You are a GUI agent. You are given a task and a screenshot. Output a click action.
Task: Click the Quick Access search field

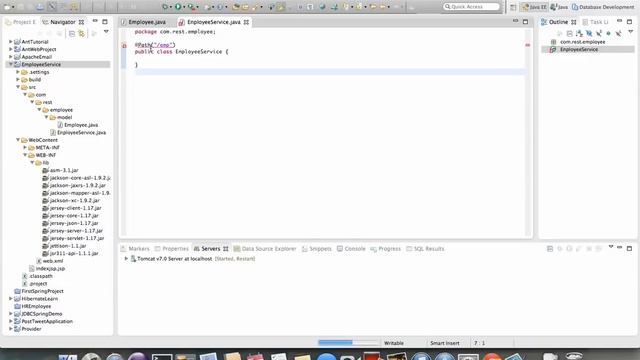(x=471, y=7)
